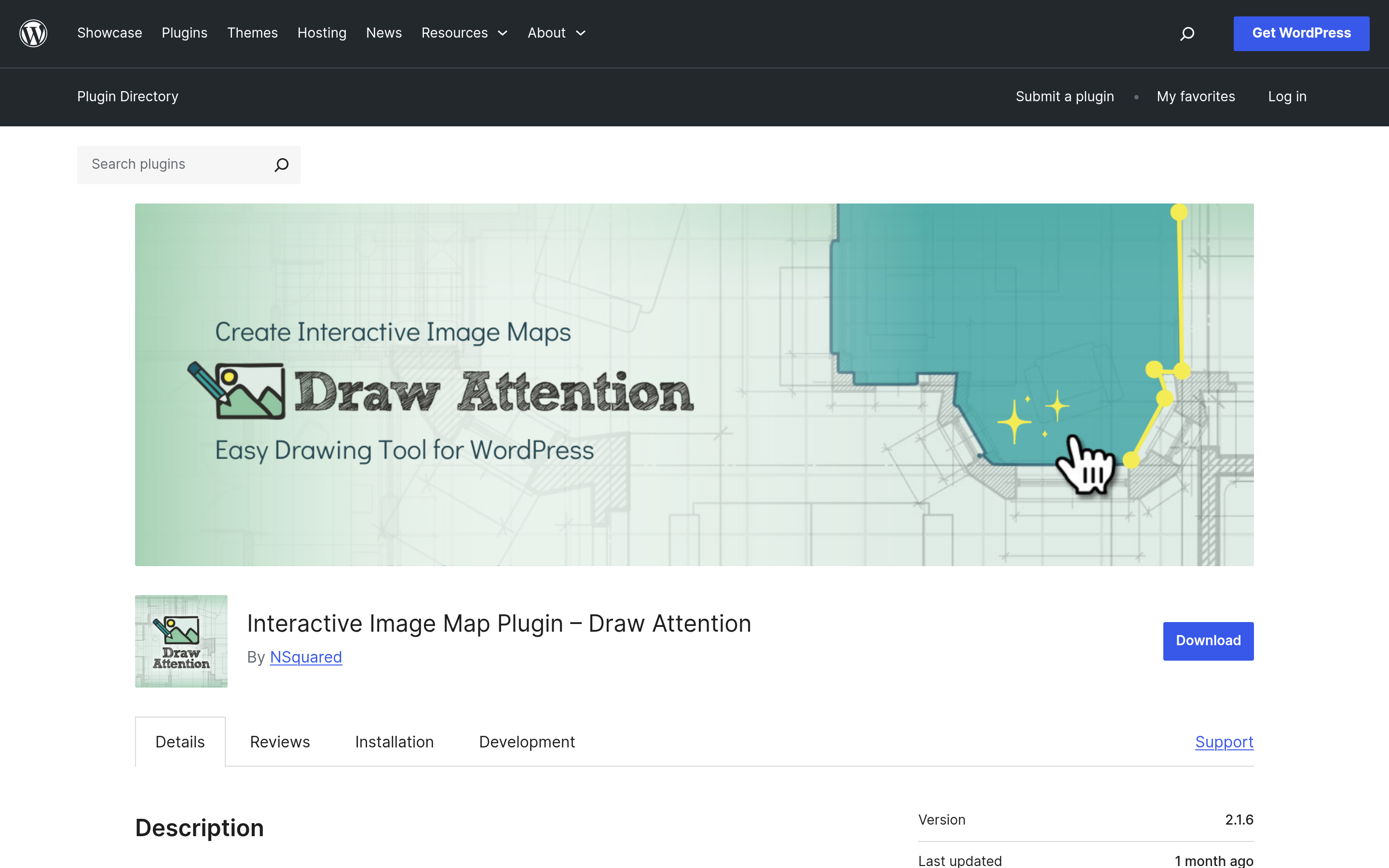Viewport: 1389px width, 868px height.
Task: Click the version value 2.1.6
Action: tap(1239, 820)
